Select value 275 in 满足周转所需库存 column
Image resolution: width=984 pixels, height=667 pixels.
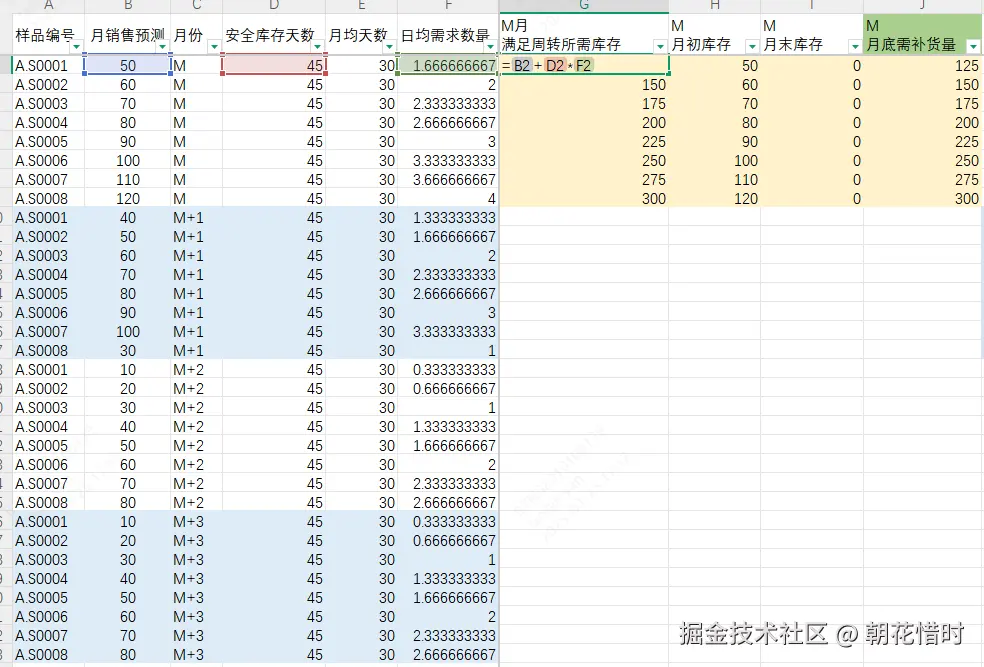pyautogui.click(x=584, y=180)
